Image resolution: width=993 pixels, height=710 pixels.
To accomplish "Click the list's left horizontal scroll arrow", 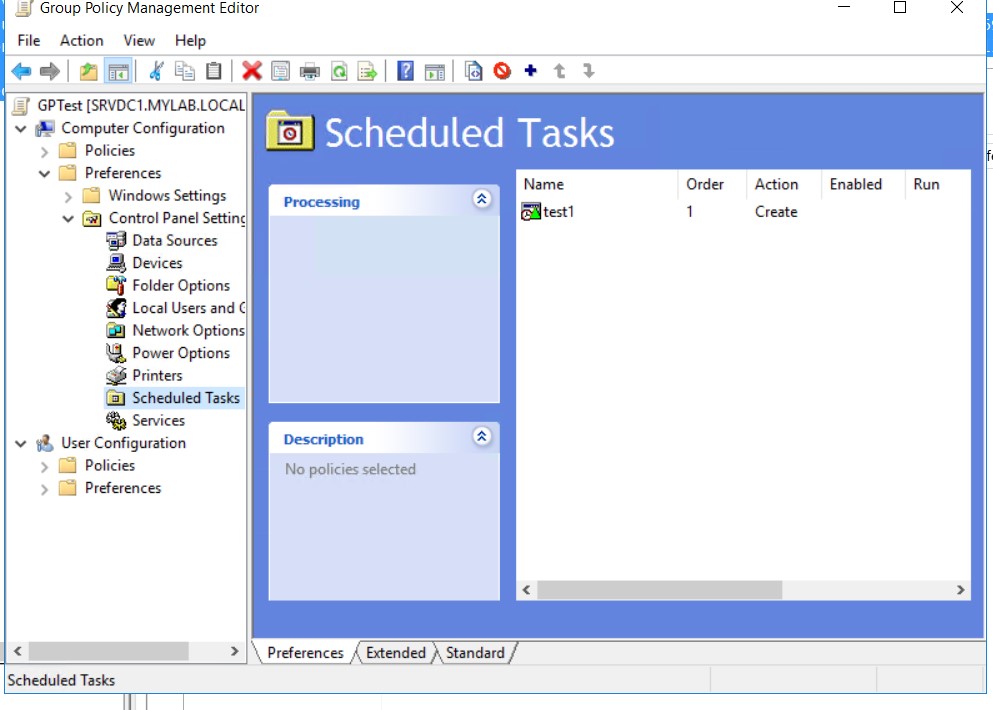I will click(527, 590).
